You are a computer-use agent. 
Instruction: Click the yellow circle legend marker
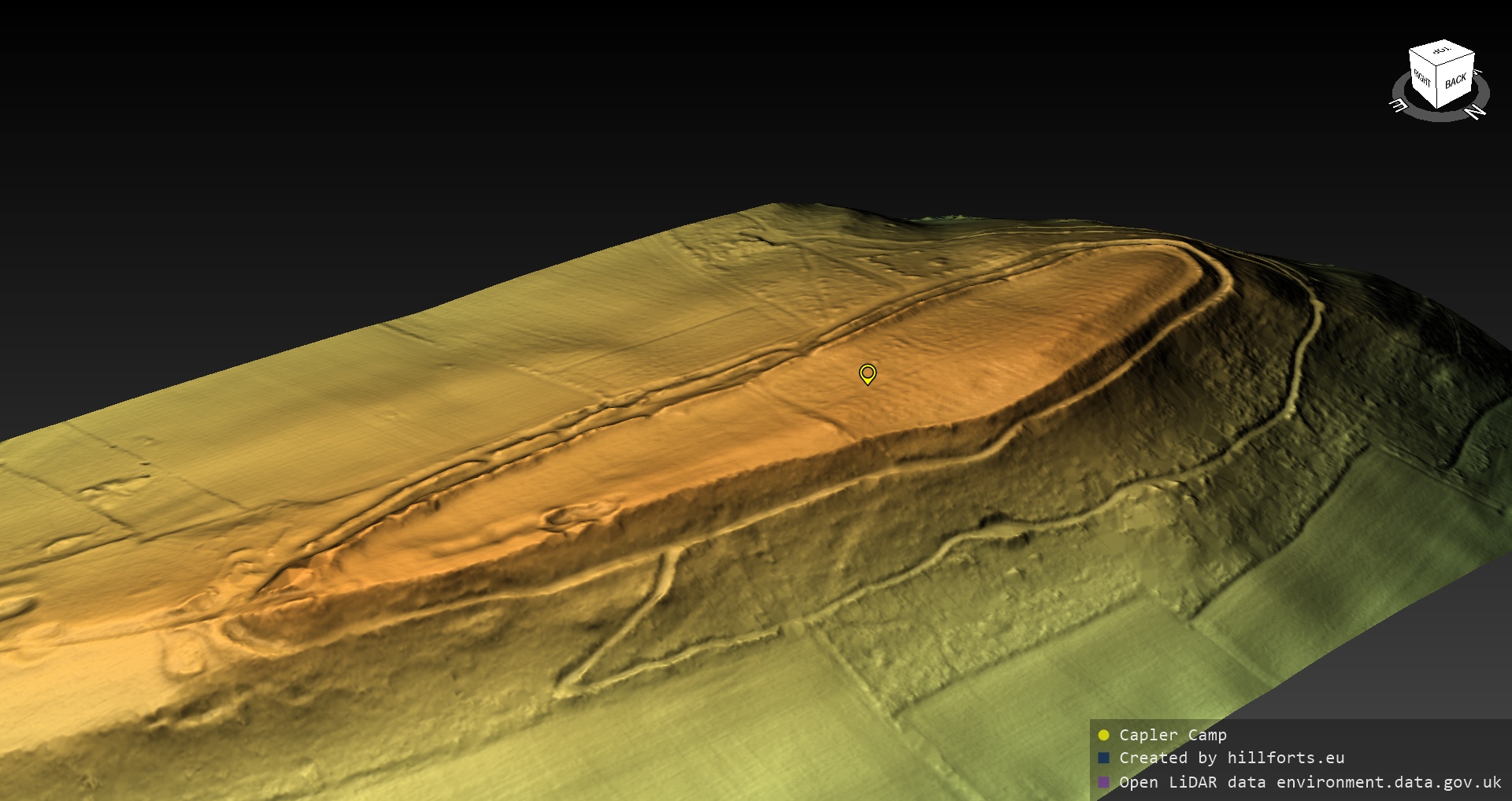(1103, 735)
